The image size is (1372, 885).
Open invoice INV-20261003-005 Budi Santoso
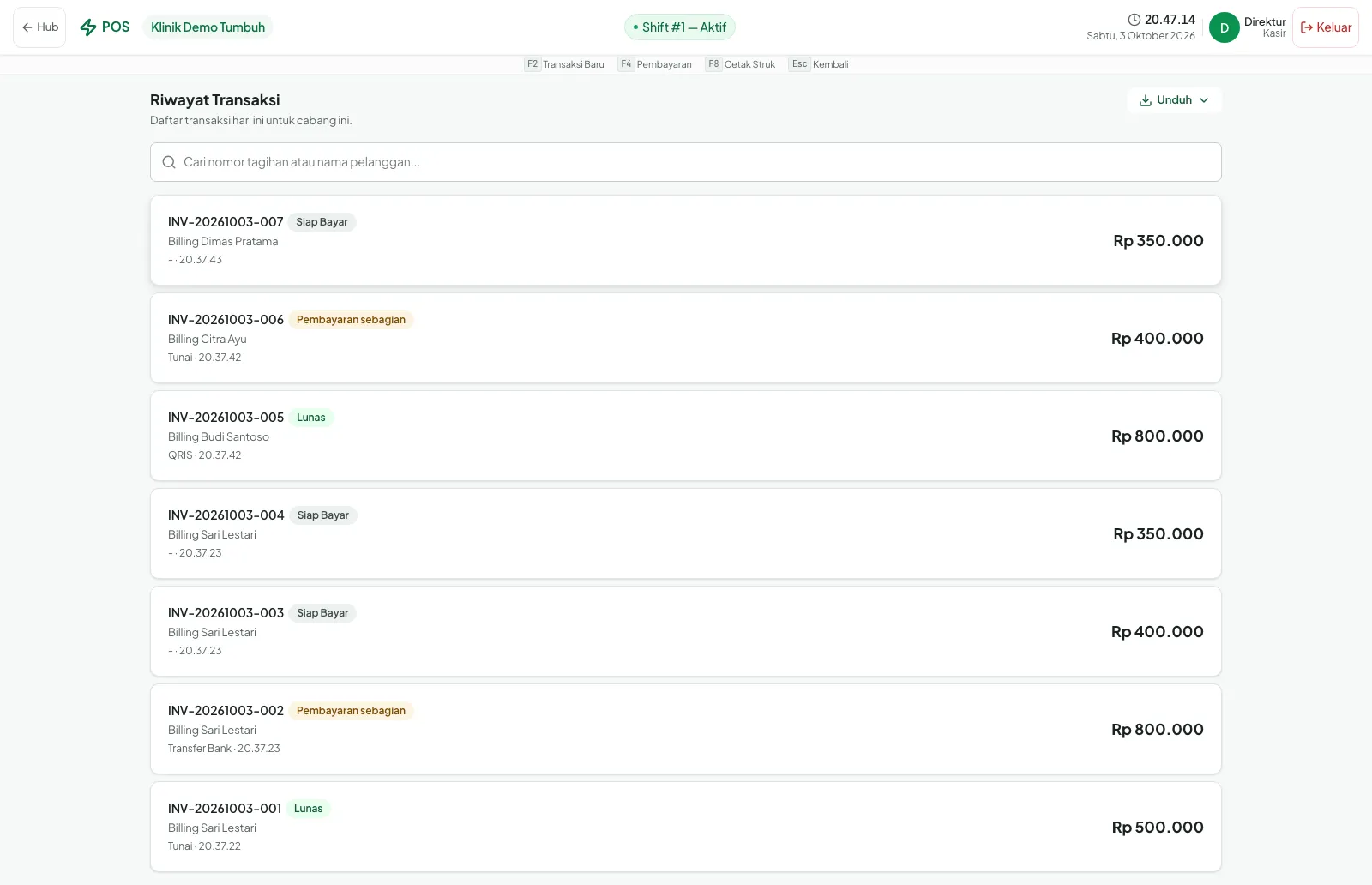686,436
